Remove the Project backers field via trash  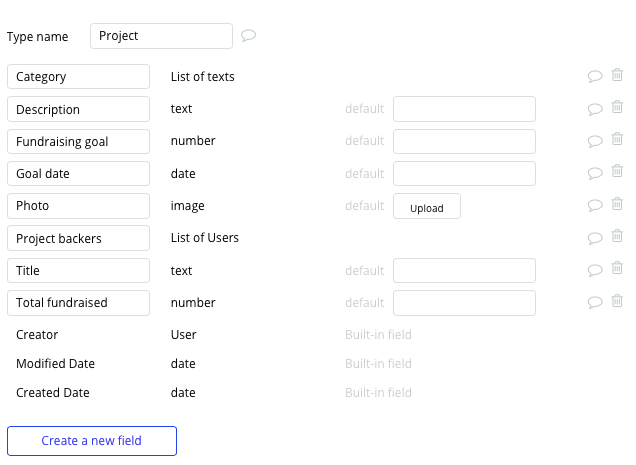click(x=617, y=236)
